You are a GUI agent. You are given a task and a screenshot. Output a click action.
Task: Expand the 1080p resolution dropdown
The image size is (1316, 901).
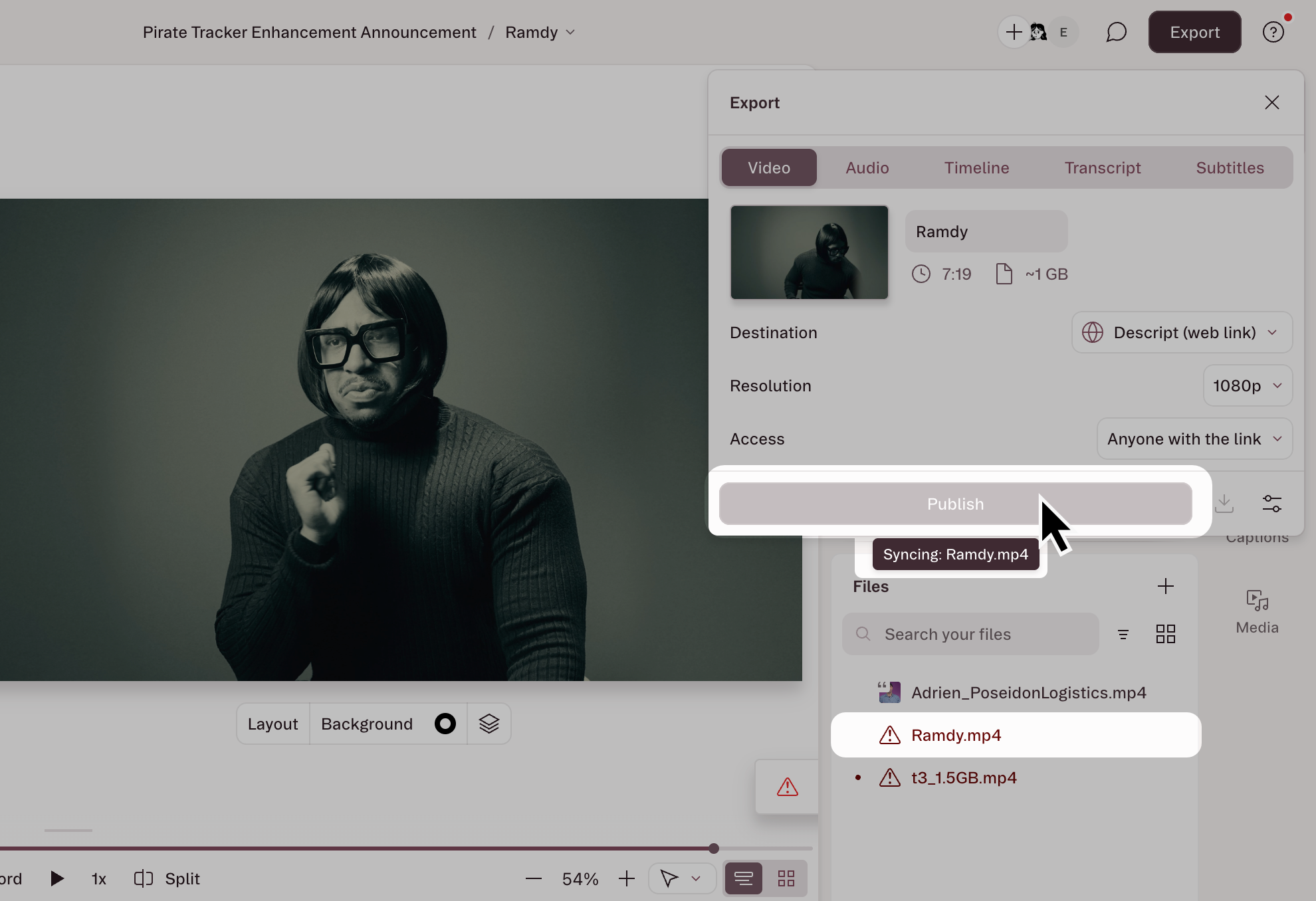(x=1247, y=385)
